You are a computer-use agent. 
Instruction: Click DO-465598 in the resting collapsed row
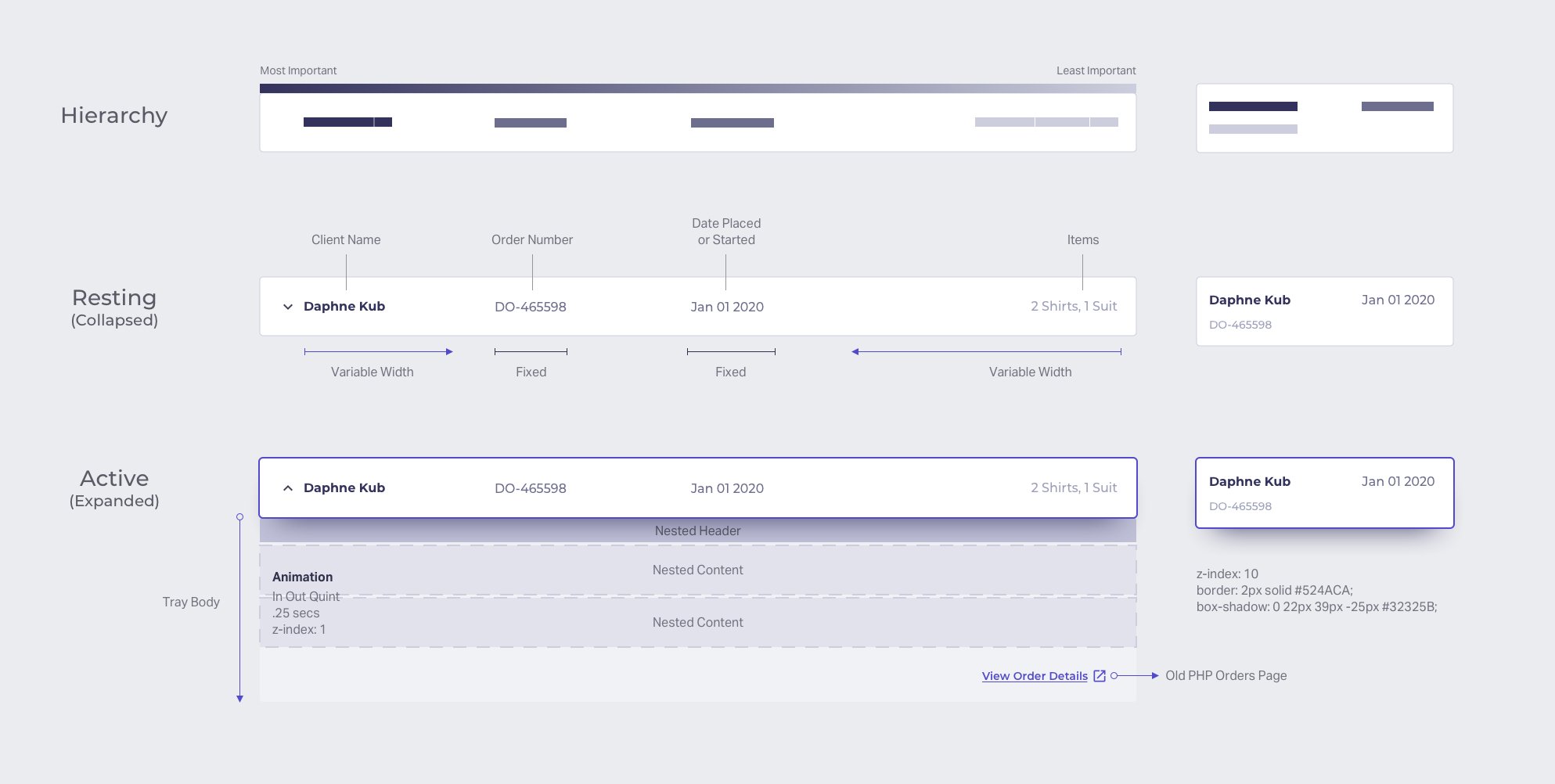pyautogui.click(x=531, y=307)
